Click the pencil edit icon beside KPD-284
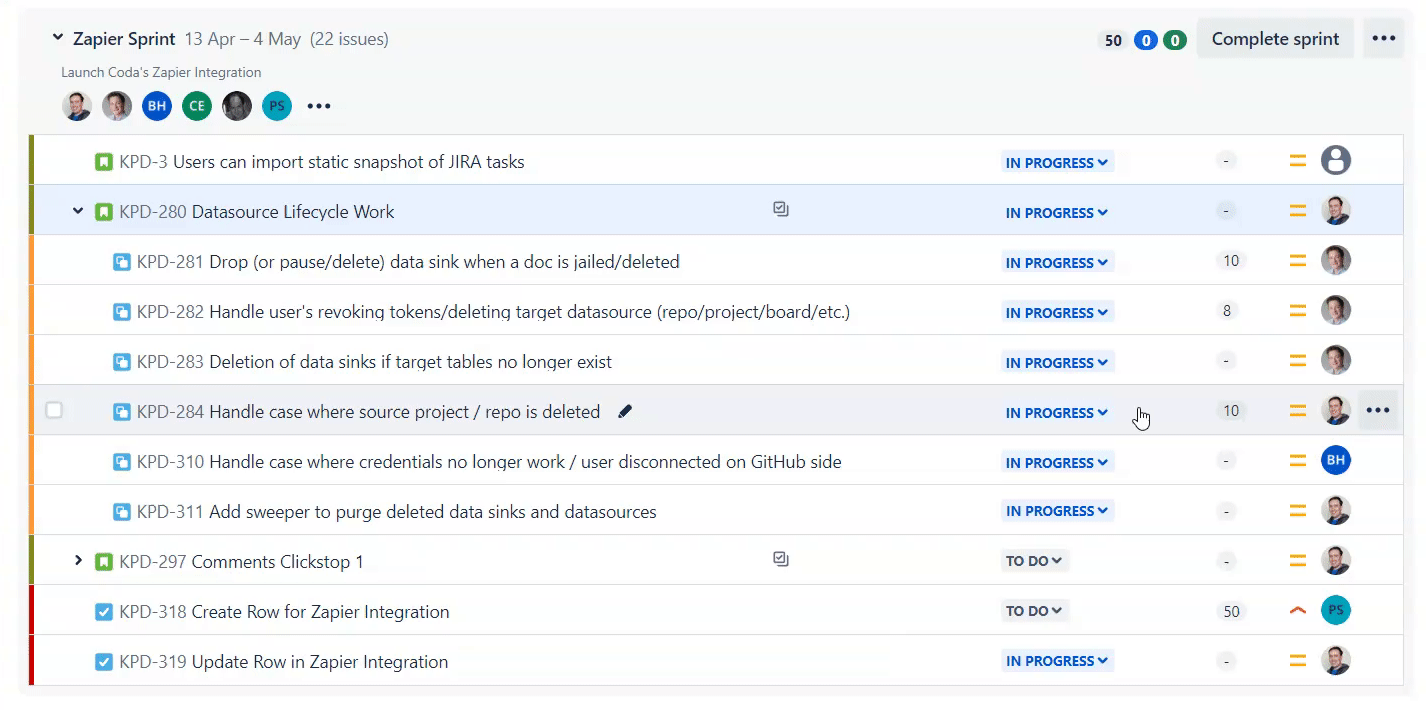The height and width of the screenshot is (710, 1426). pyautogui.click(x=625, y=411)
